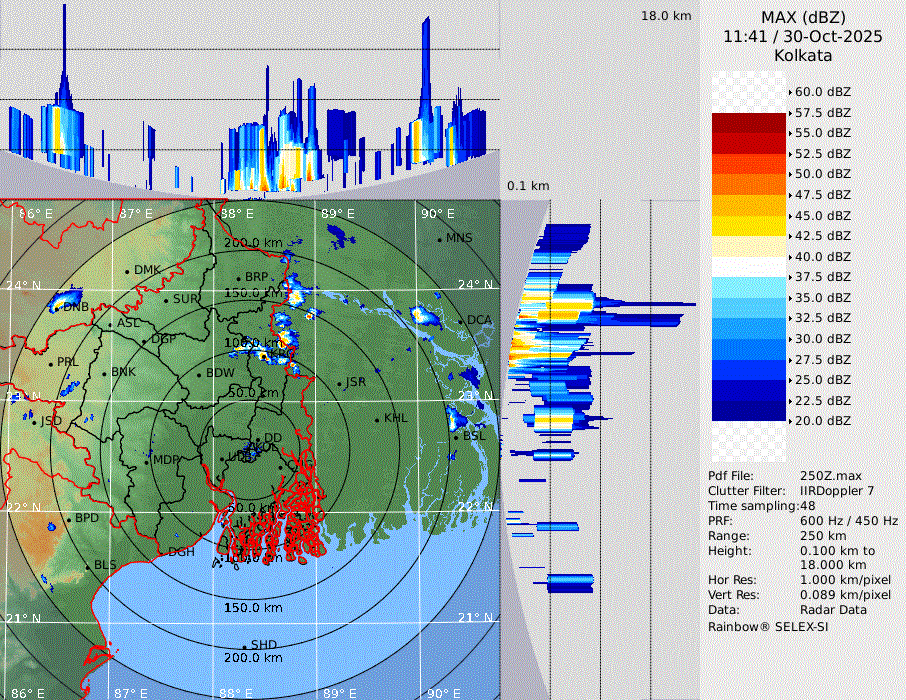Image resolution: width=906 pixels, height=700 pixels.
Task: Click the 0.1 km height label
Action: pos(528,186)
